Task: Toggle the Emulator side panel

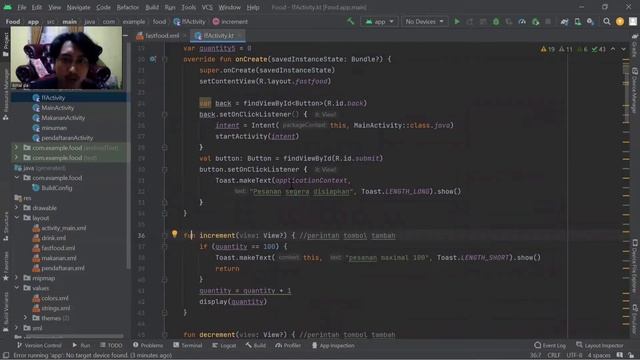Action: 634,318
